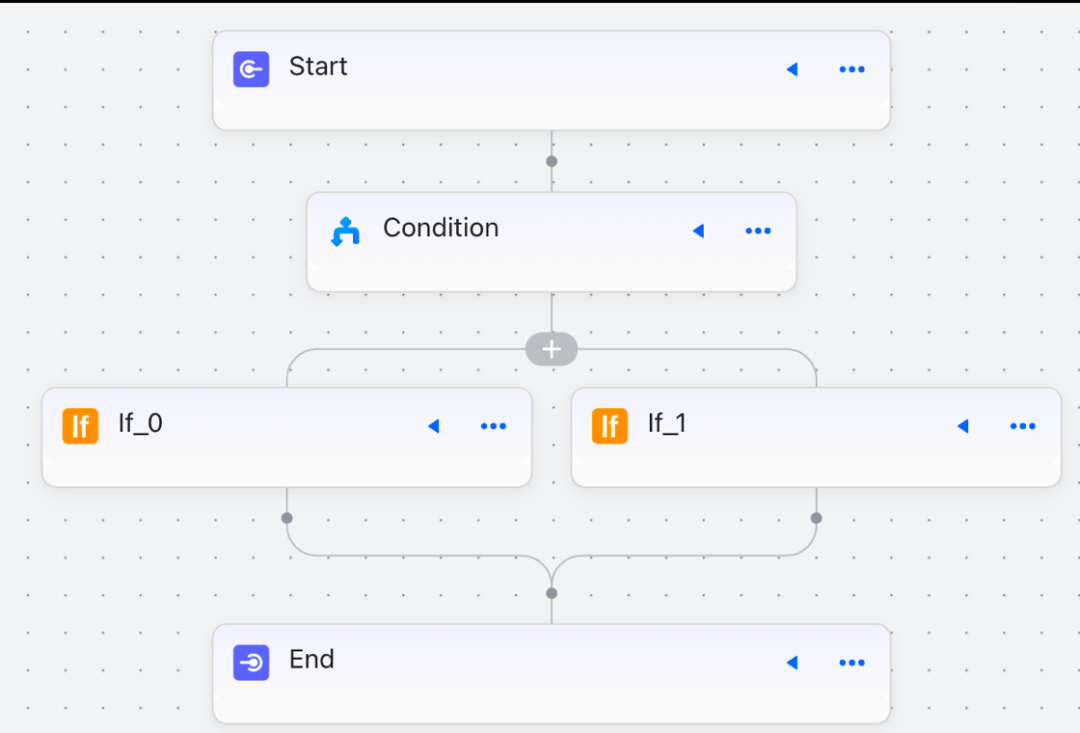Open the three-dot menu on If_1

[x=1023, y=426]
